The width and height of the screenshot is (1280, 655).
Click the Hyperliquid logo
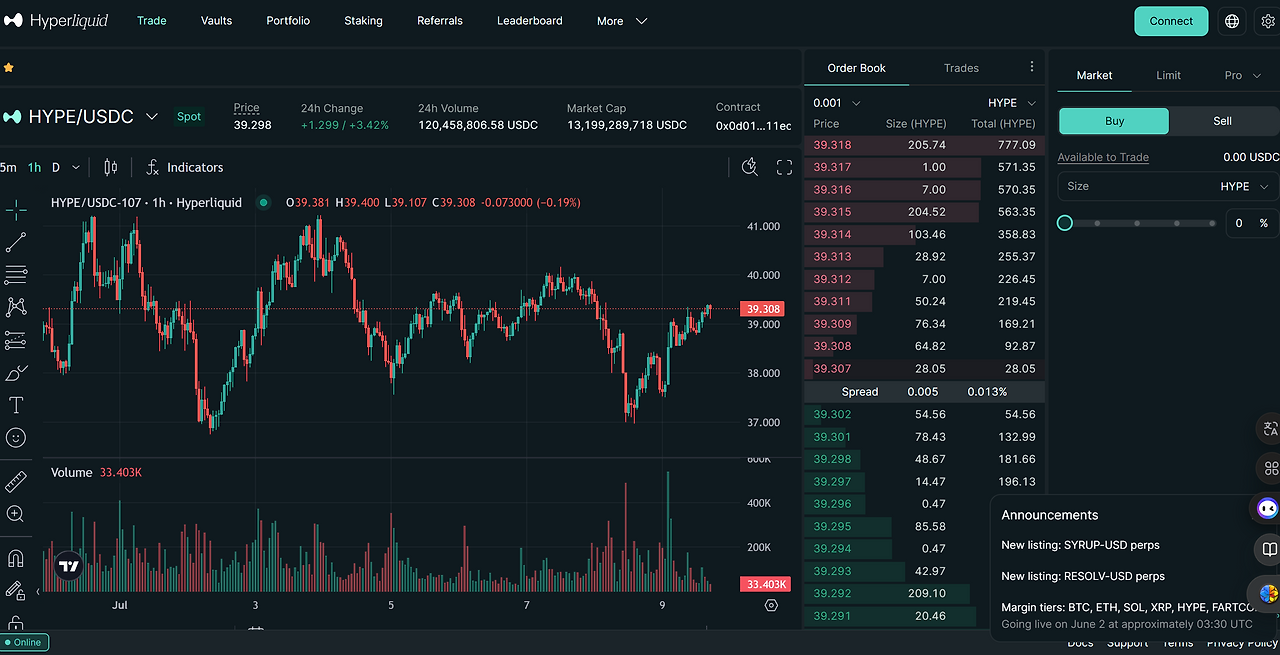(56, 20)
